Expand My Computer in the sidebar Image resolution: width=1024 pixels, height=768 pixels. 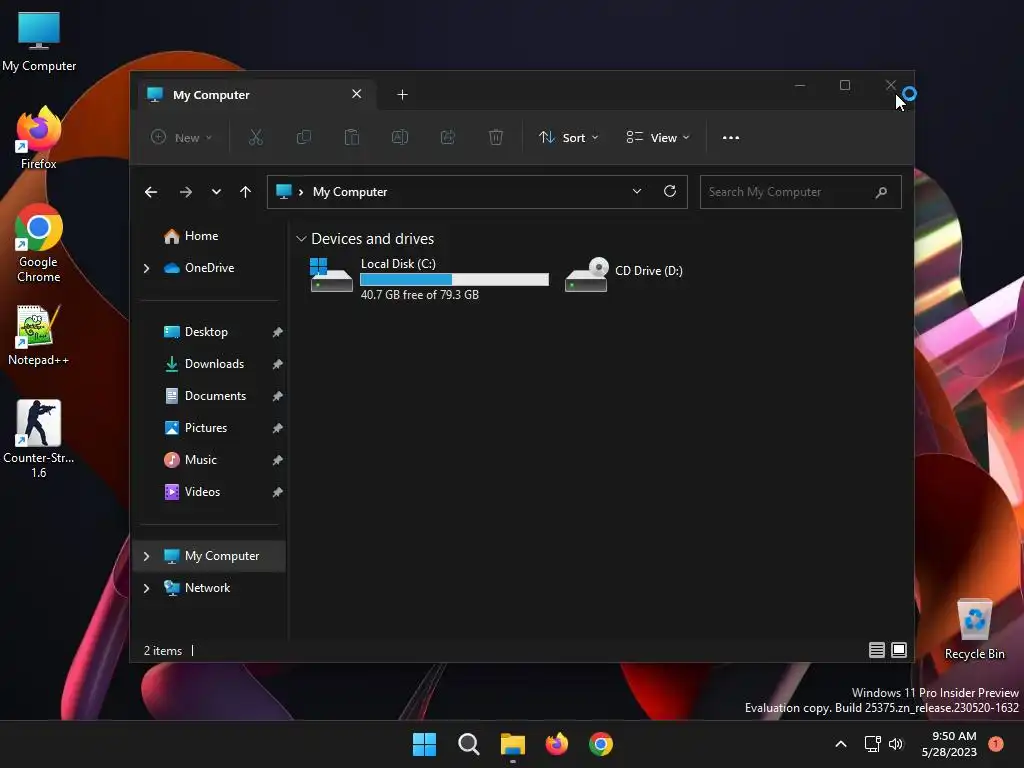pos(146,556)
